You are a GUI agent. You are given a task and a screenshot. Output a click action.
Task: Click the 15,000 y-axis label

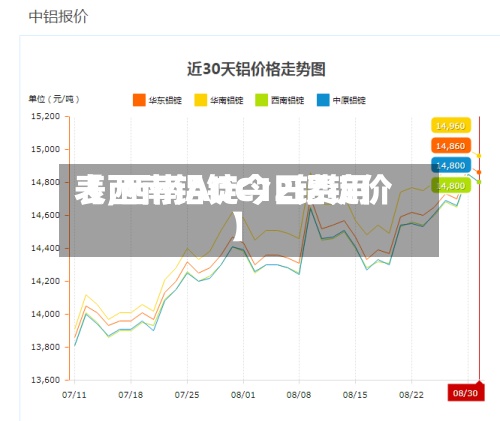pos(46,149)
